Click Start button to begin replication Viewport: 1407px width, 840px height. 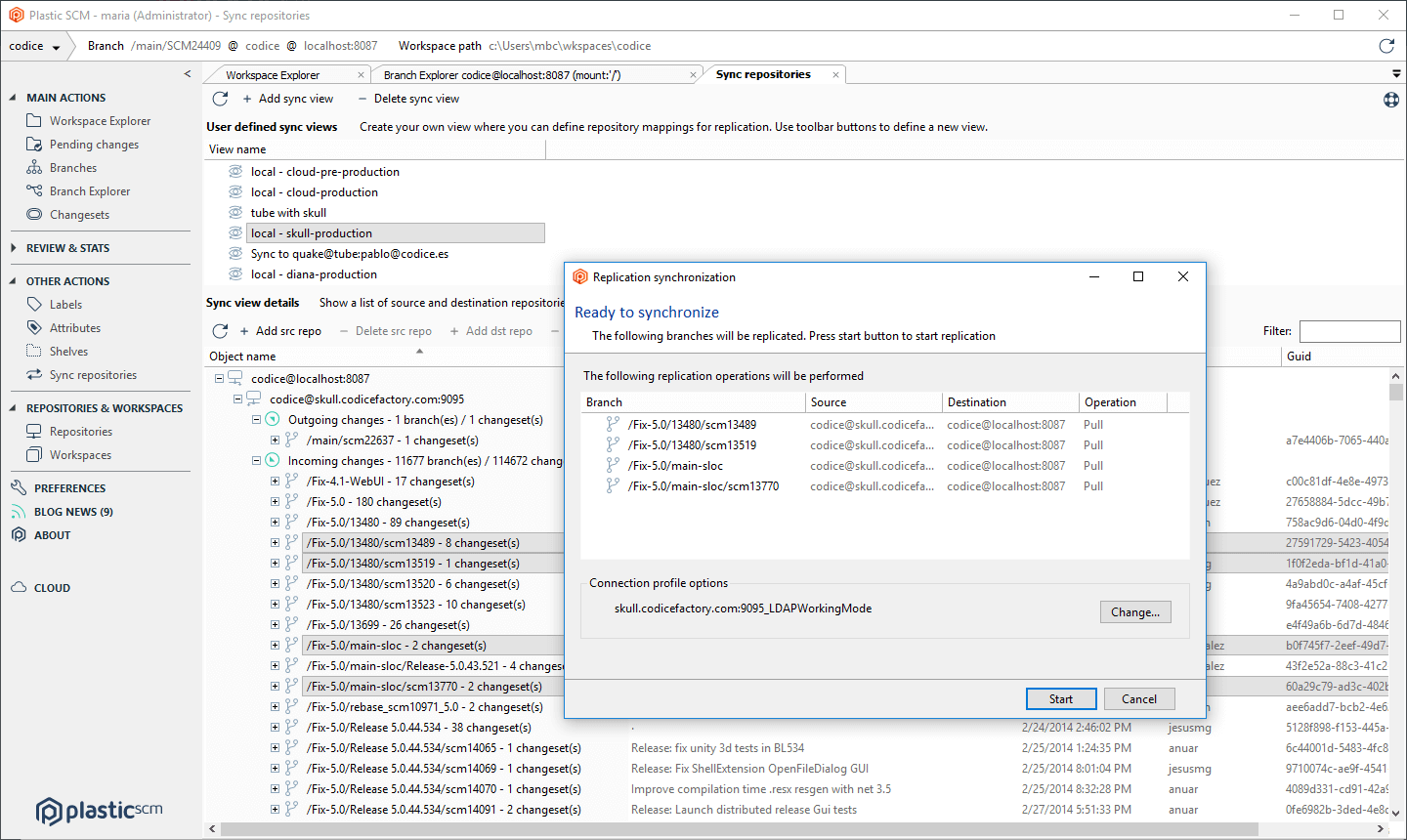(x=1061, y=699)
